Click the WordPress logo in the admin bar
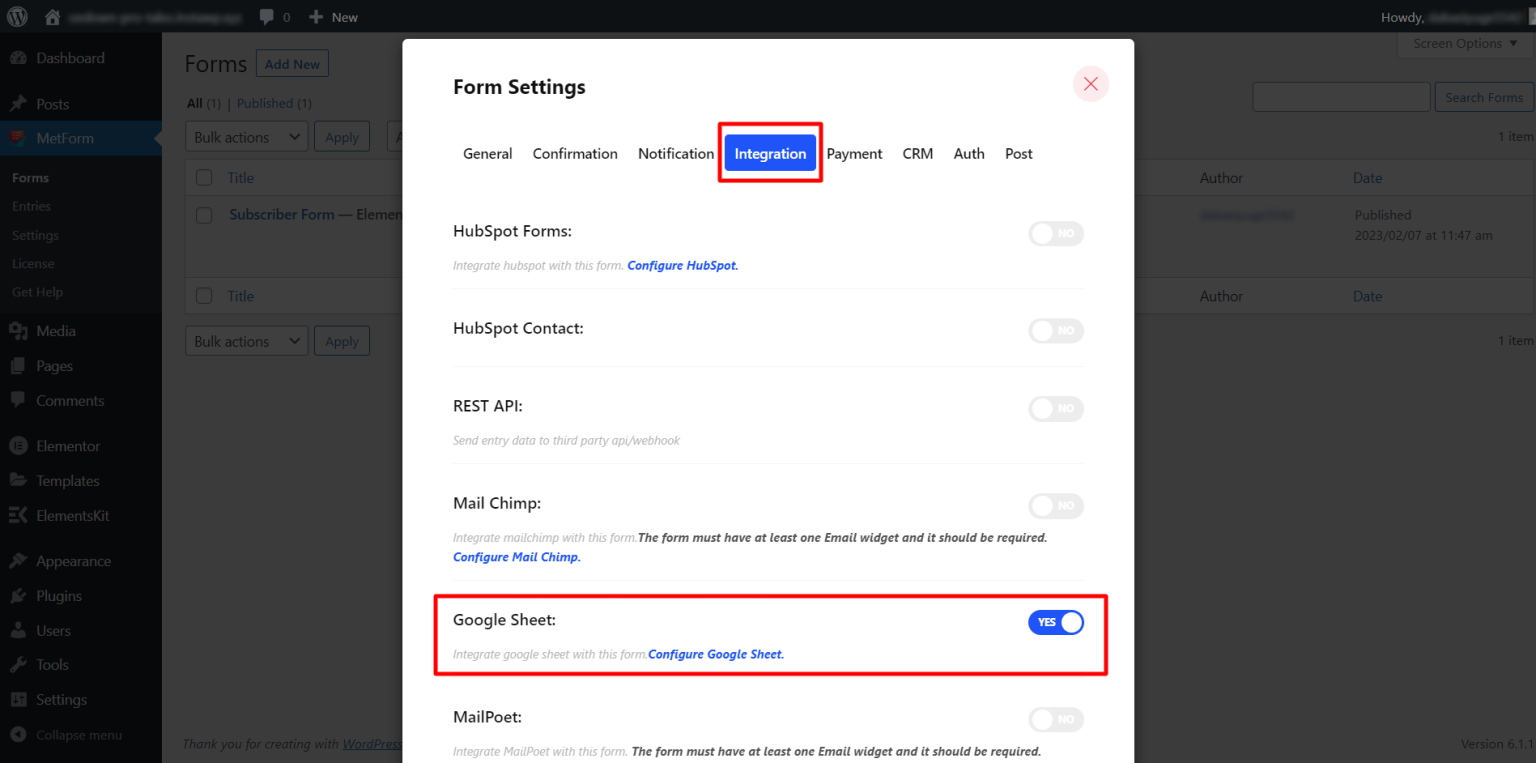Image resolution: width=1536 pixels, height=763 pixels. (x=16, y=16)
